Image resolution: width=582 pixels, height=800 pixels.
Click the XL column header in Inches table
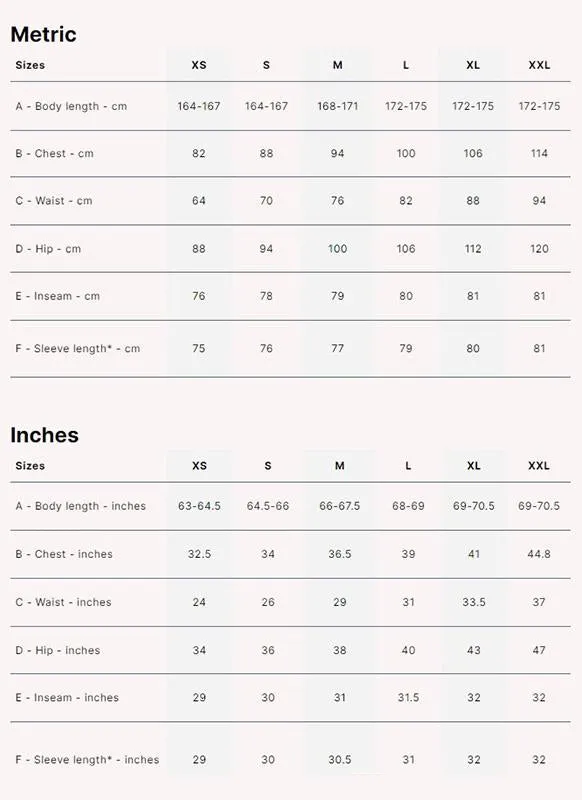[x=474, y=466]
